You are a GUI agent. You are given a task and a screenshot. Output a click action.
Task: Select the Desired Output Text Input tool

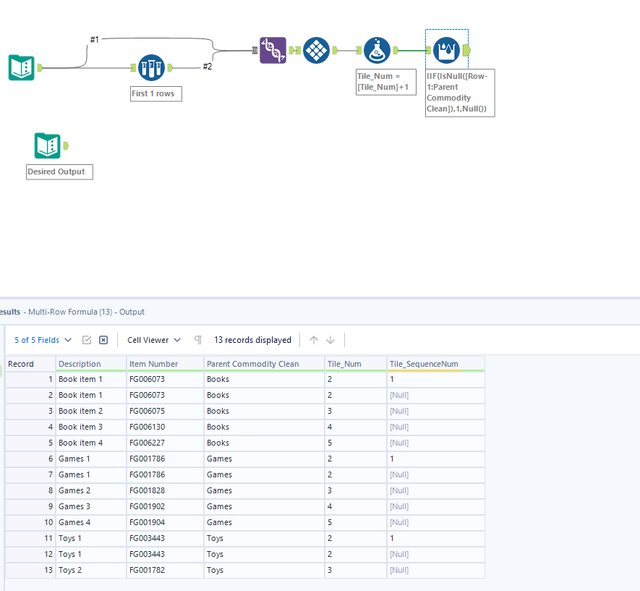click(47, 146)
